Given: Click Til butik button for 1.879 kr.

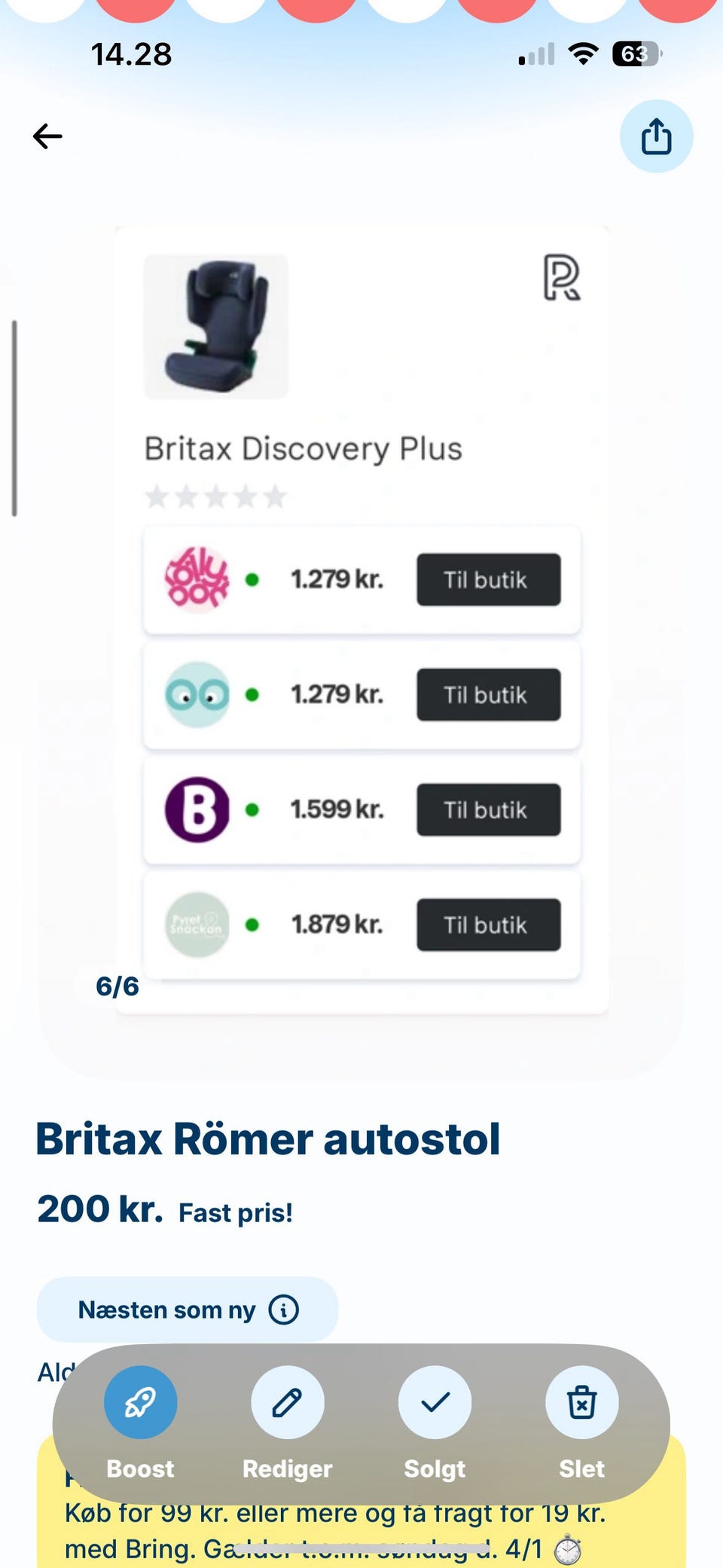Looking at the screenshot, I should click(488, 925).
